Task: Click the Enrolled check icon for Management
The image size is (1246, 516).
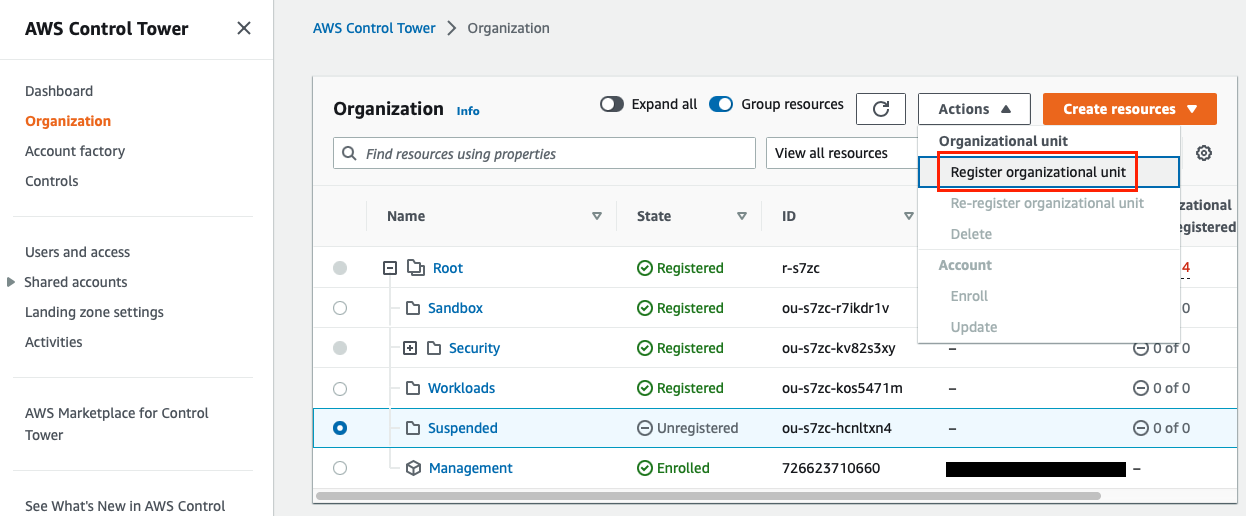Action: pyautogui.click(x=645, y=468)
